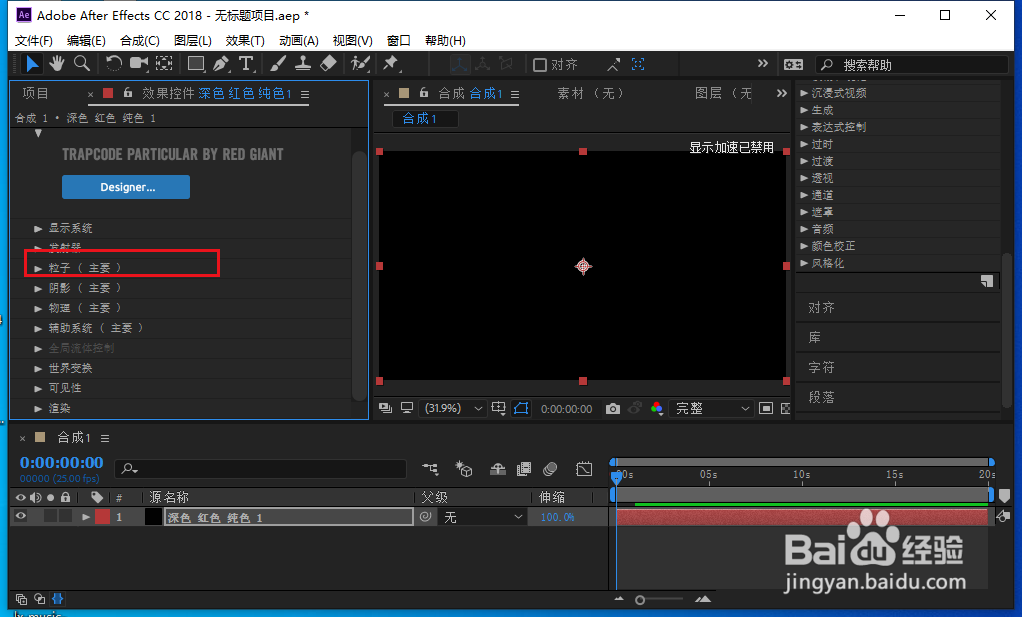Open grid and guide options icon

499,409
